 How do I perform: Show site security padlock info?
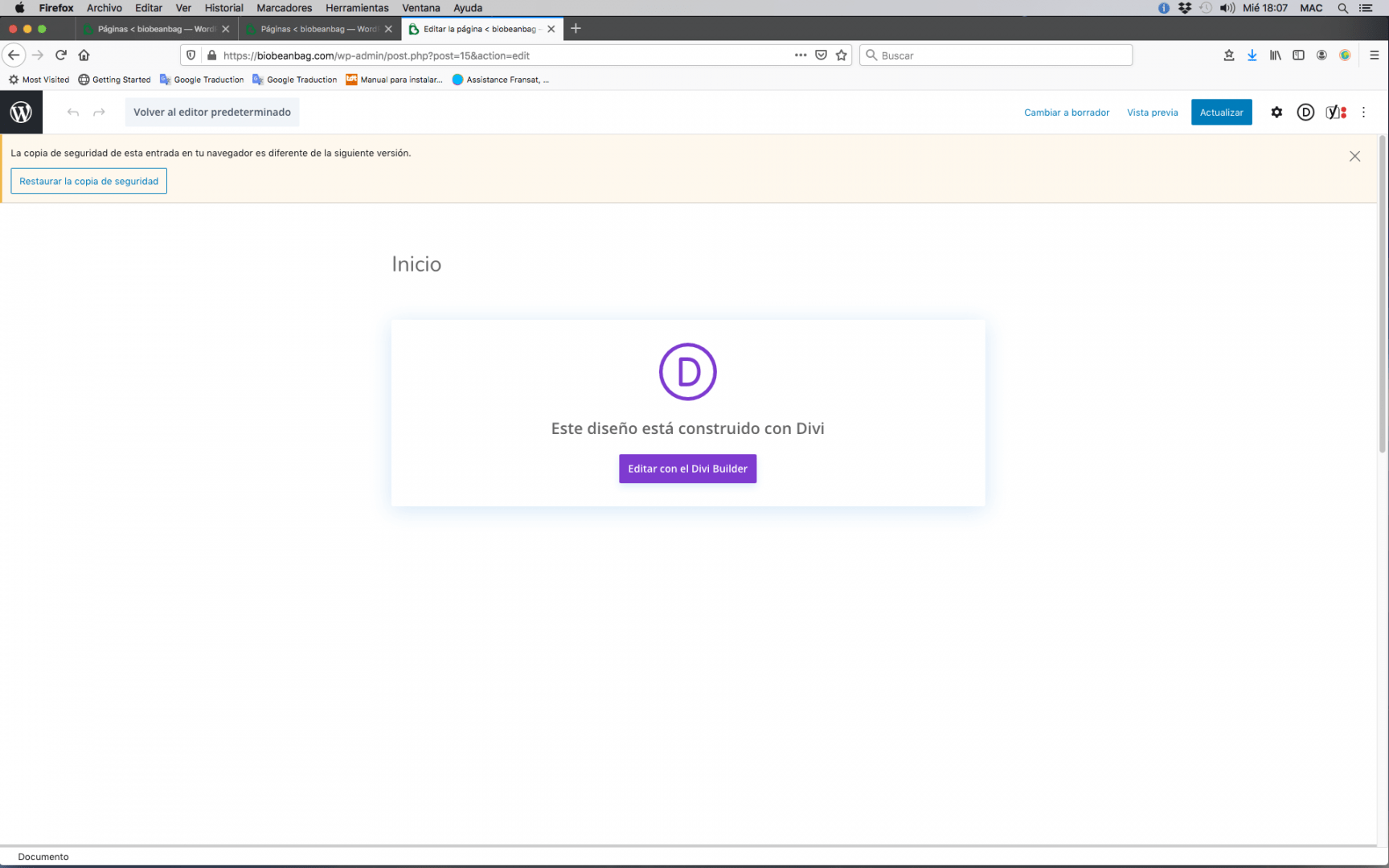point(211,55)
